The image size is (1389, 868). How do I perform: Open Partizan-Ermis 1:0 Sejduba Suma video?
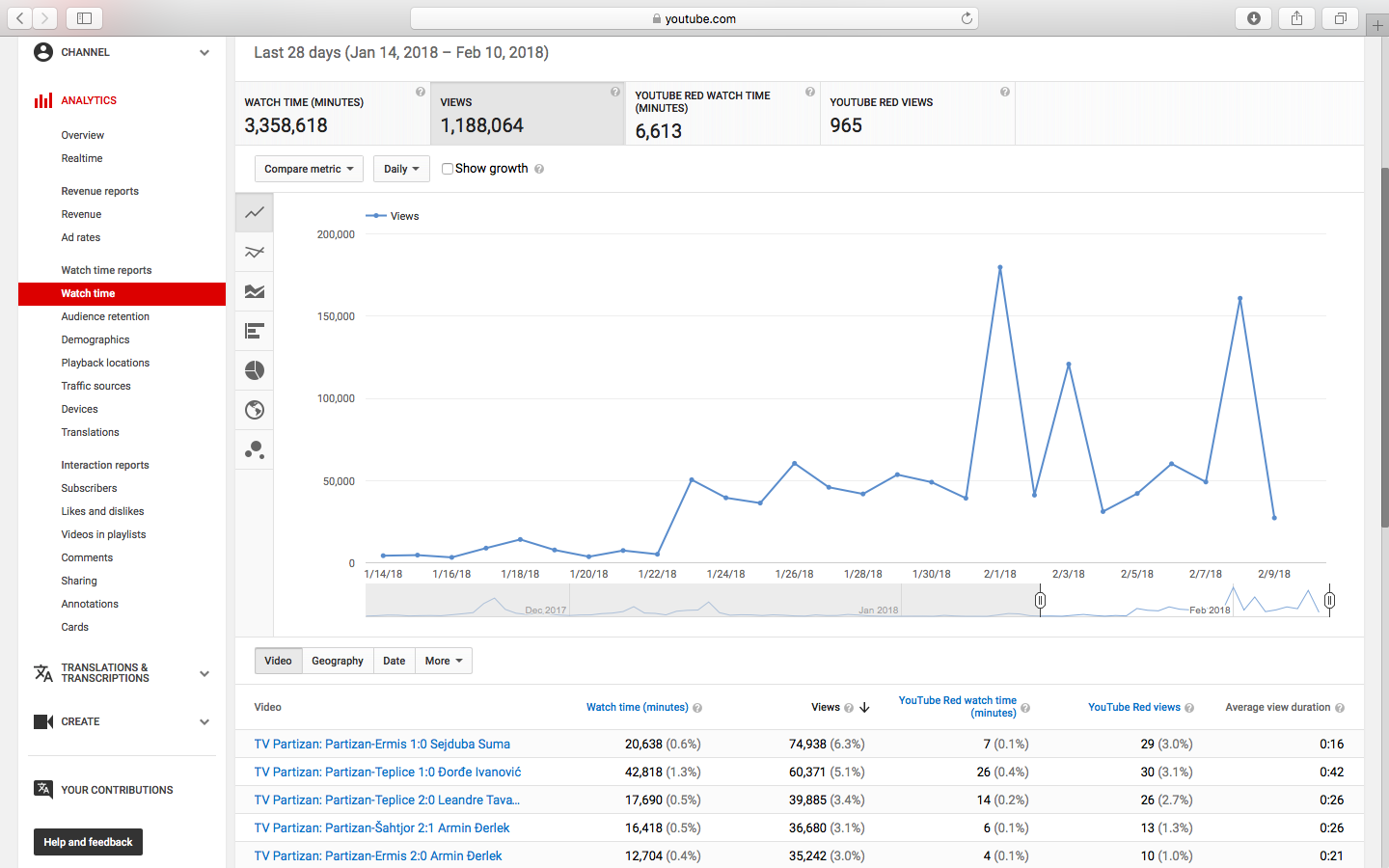(382, 744)
